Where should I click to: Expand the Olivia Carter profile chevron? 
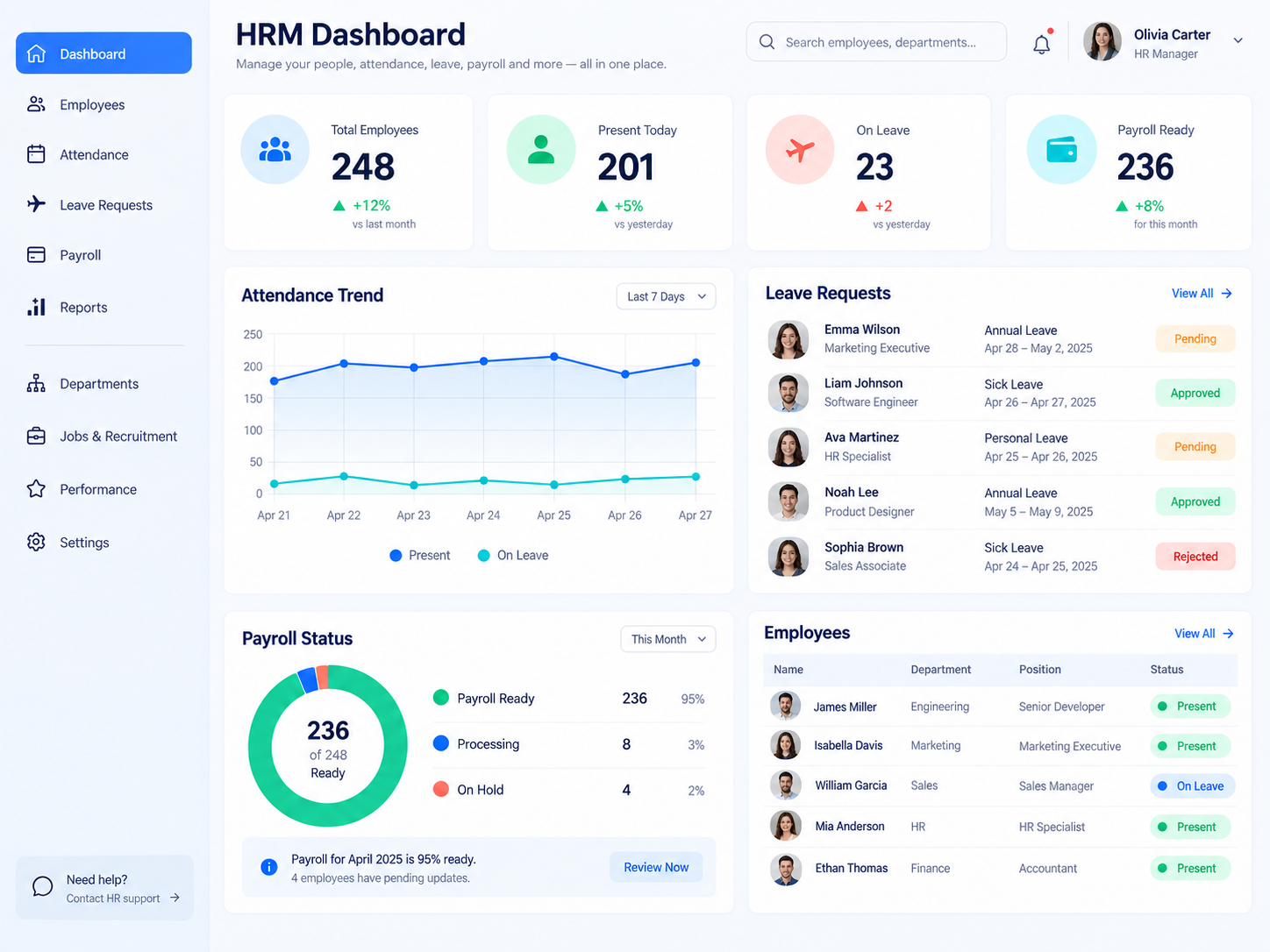point(1238,40)
